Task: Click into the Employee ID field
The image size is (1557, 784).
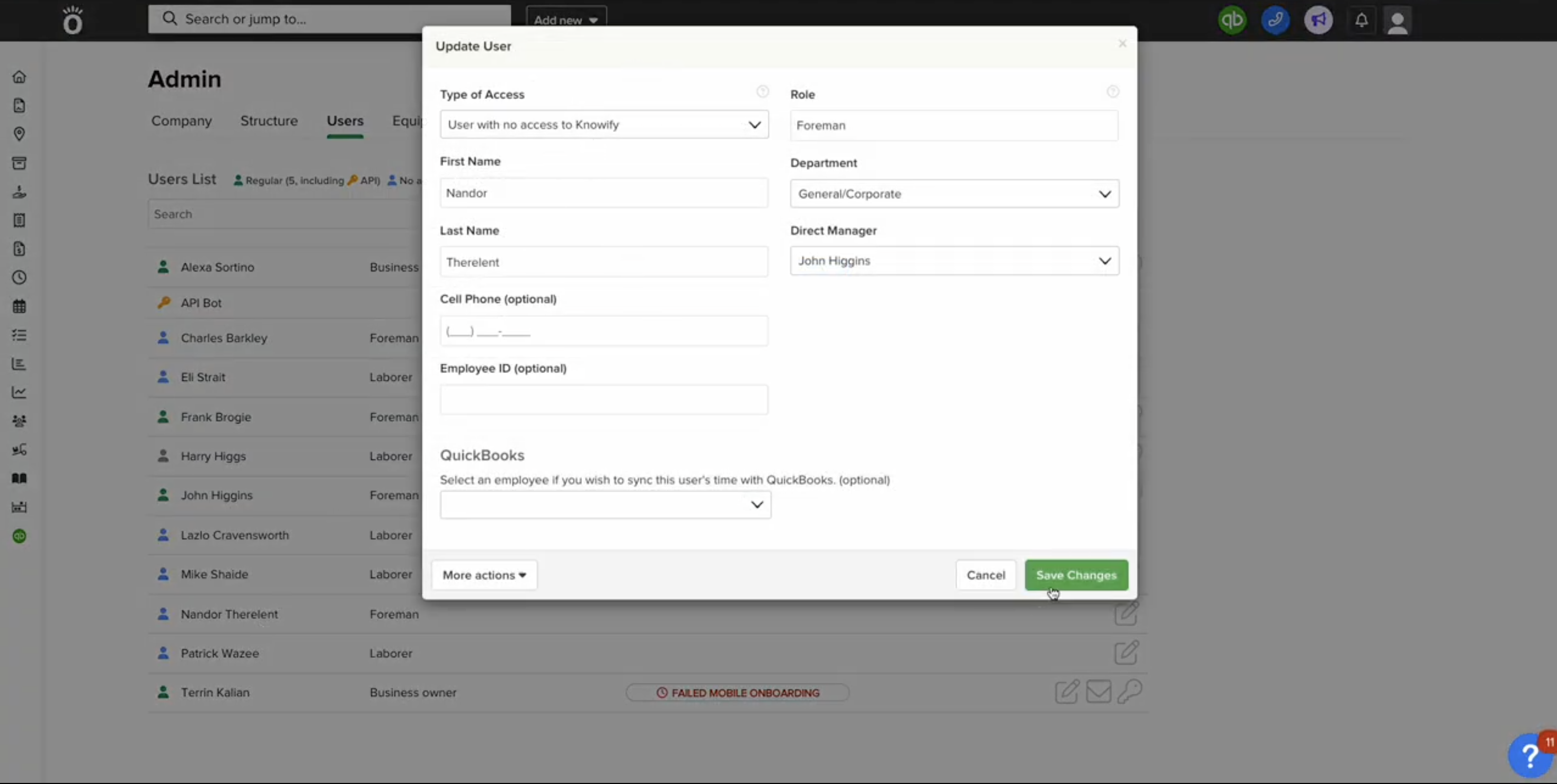Action: click(604, 400)
